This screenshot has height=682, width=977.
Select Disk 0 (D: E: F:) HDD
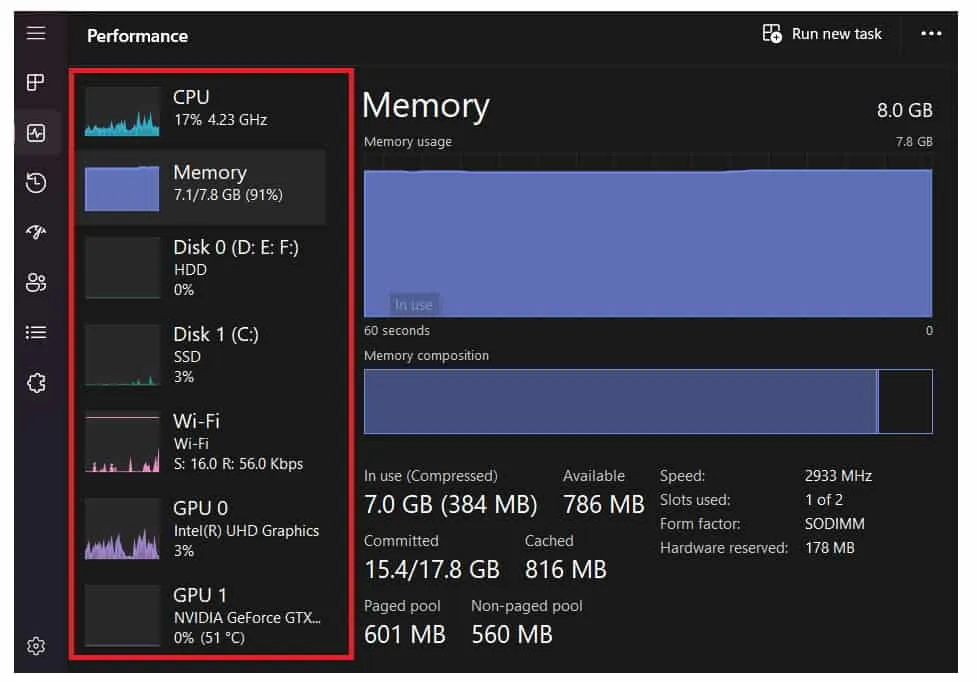pyautogui.click(x=202, y=268)
